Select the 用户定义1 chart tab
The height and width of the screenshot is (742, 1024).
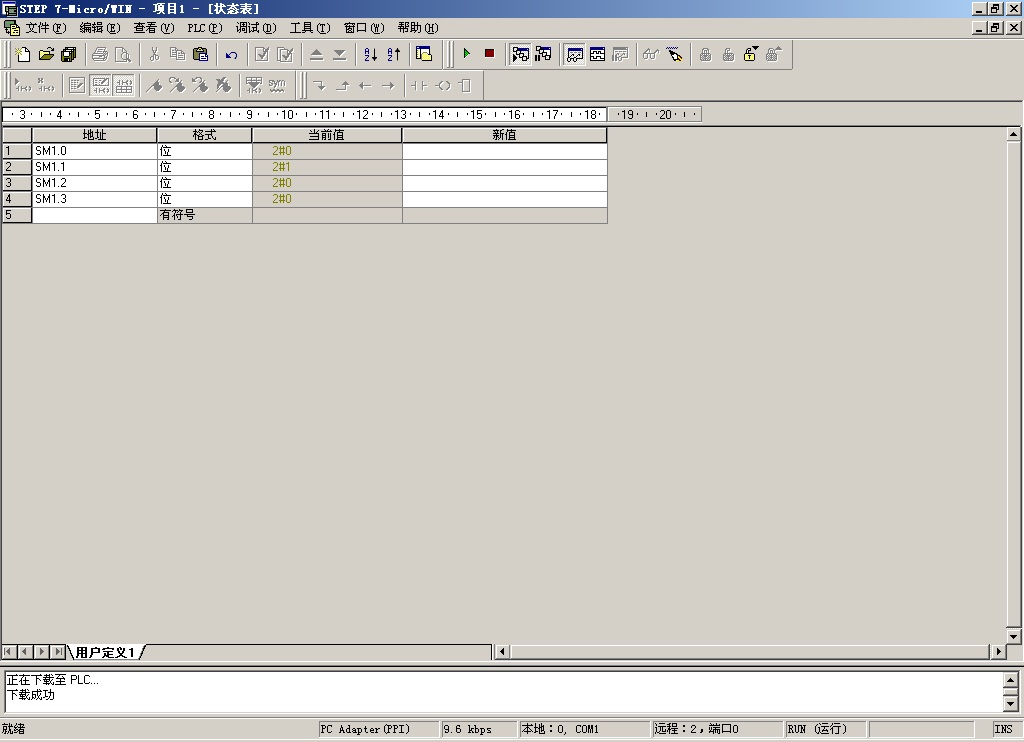coord(105,652)
